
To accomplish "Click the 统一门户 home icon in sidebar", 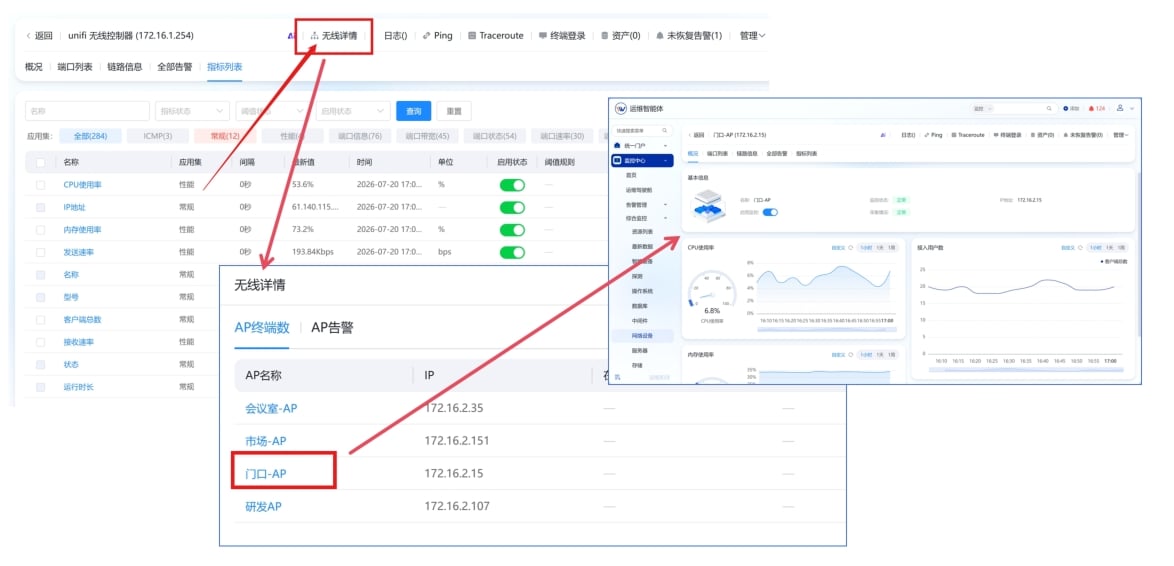I will pos(618,145).
